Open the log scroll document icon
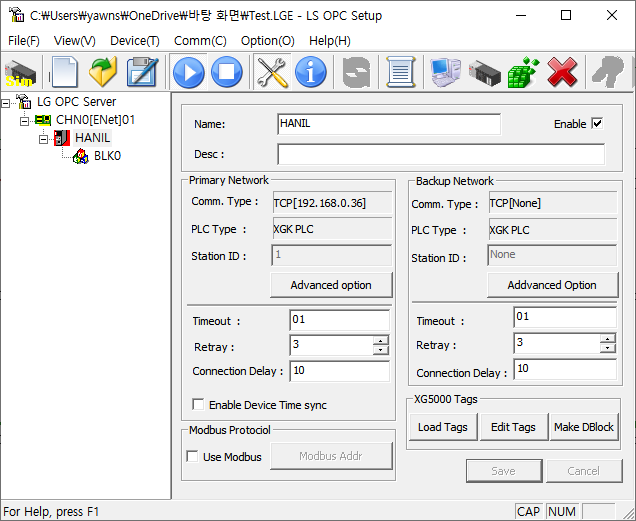 click(x=401, y=72)
